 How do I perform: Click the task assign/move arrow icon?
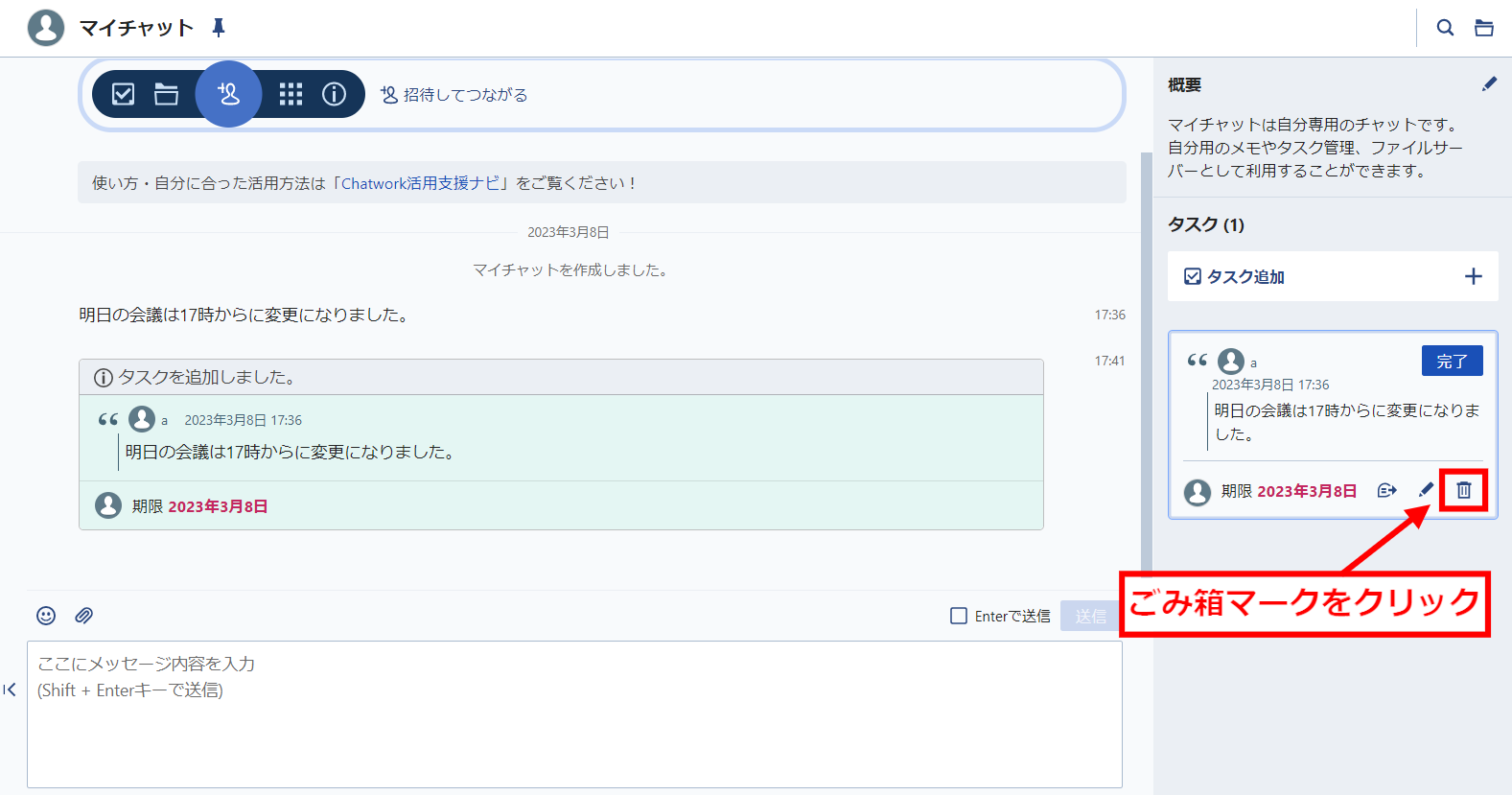(1386, 491)
